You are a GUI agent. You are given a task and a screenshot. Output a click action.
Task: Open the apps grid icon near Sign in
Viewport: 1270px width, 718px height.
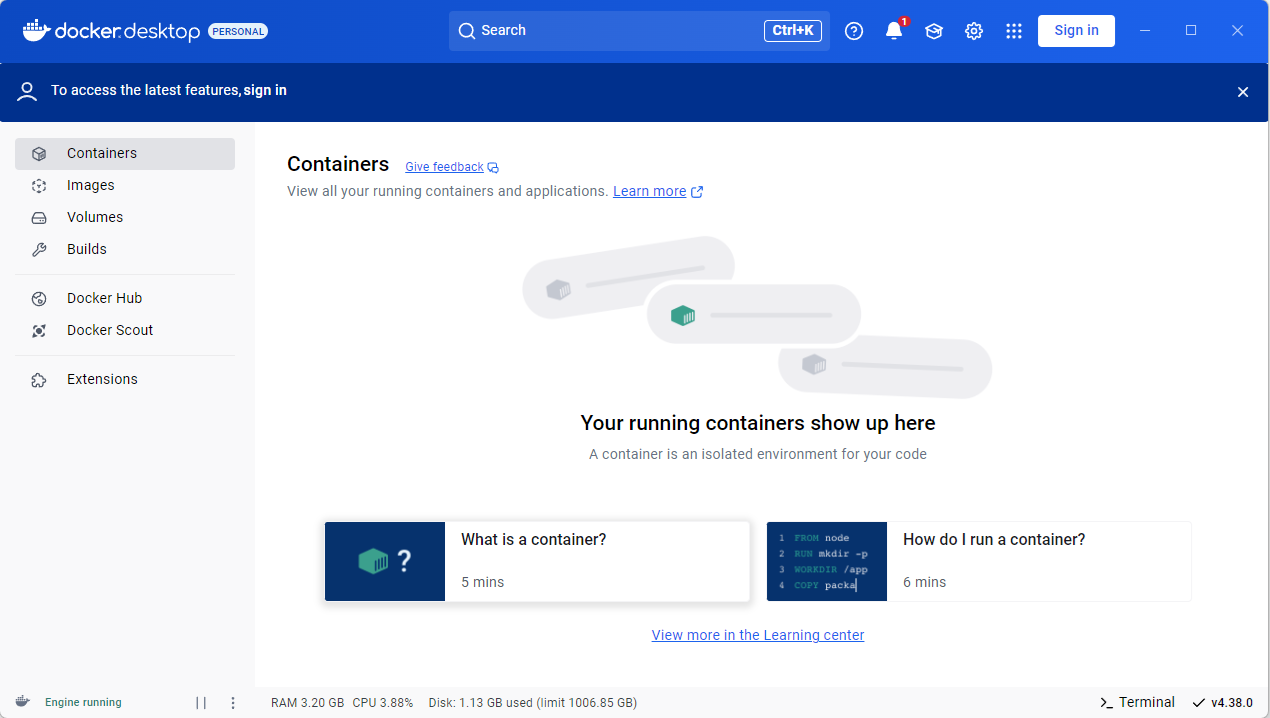click(x=1013, y=31)
